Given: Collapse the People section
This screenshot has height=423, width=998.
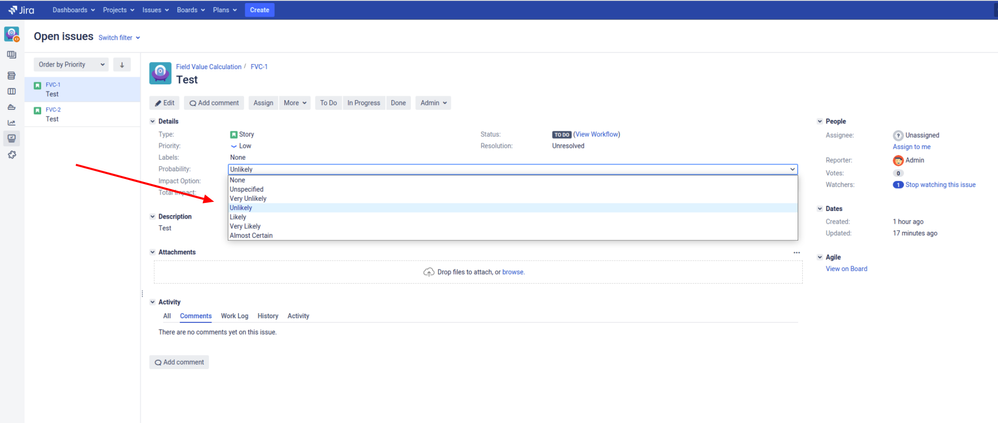Looking at the screenshot, I should 820,121.
